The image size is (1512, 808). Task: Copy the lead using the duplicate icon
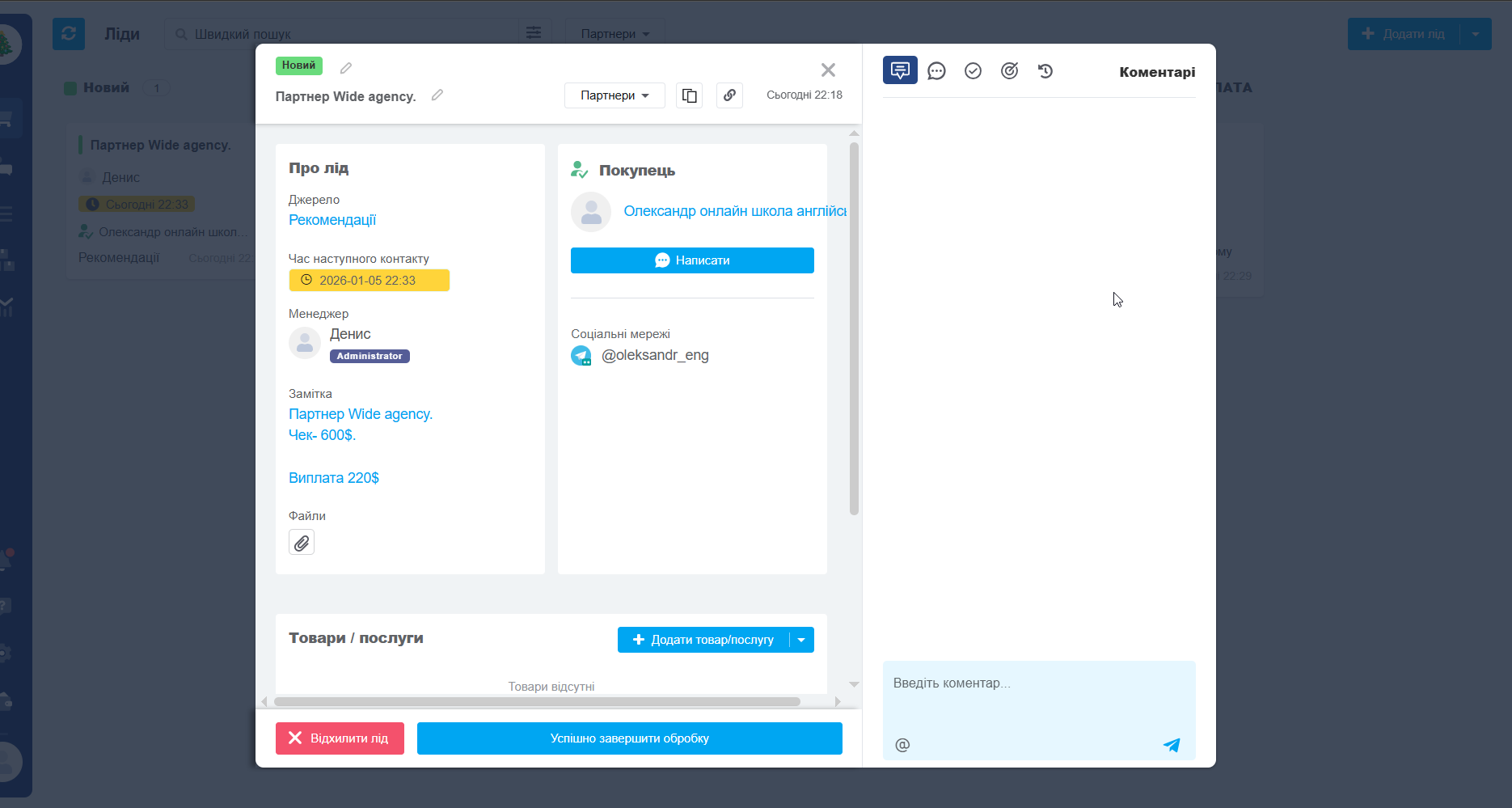tap(689, 95)
